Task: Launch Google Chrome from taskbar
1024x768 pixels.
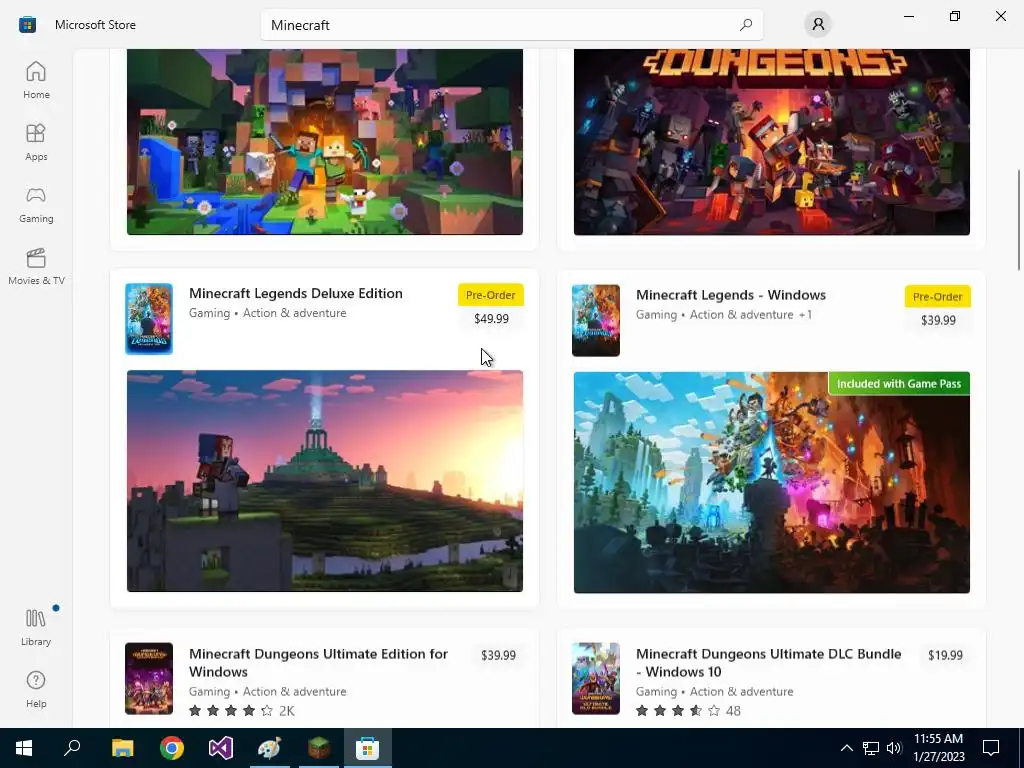Action: (172, 748)
